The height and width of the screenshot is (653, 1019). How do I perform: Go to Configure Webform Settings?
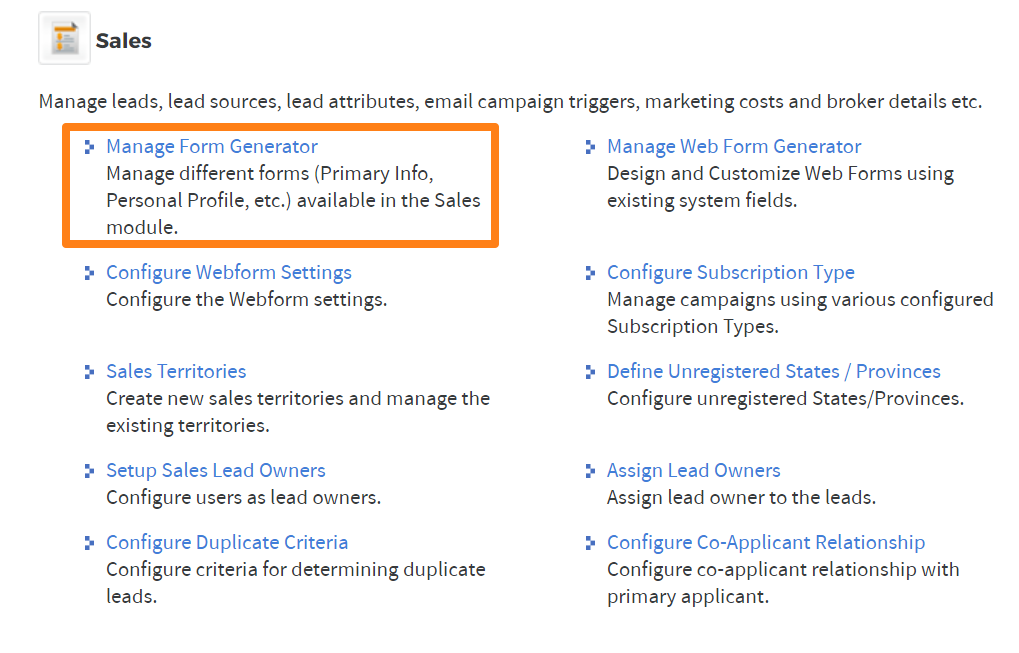[229, 273]
